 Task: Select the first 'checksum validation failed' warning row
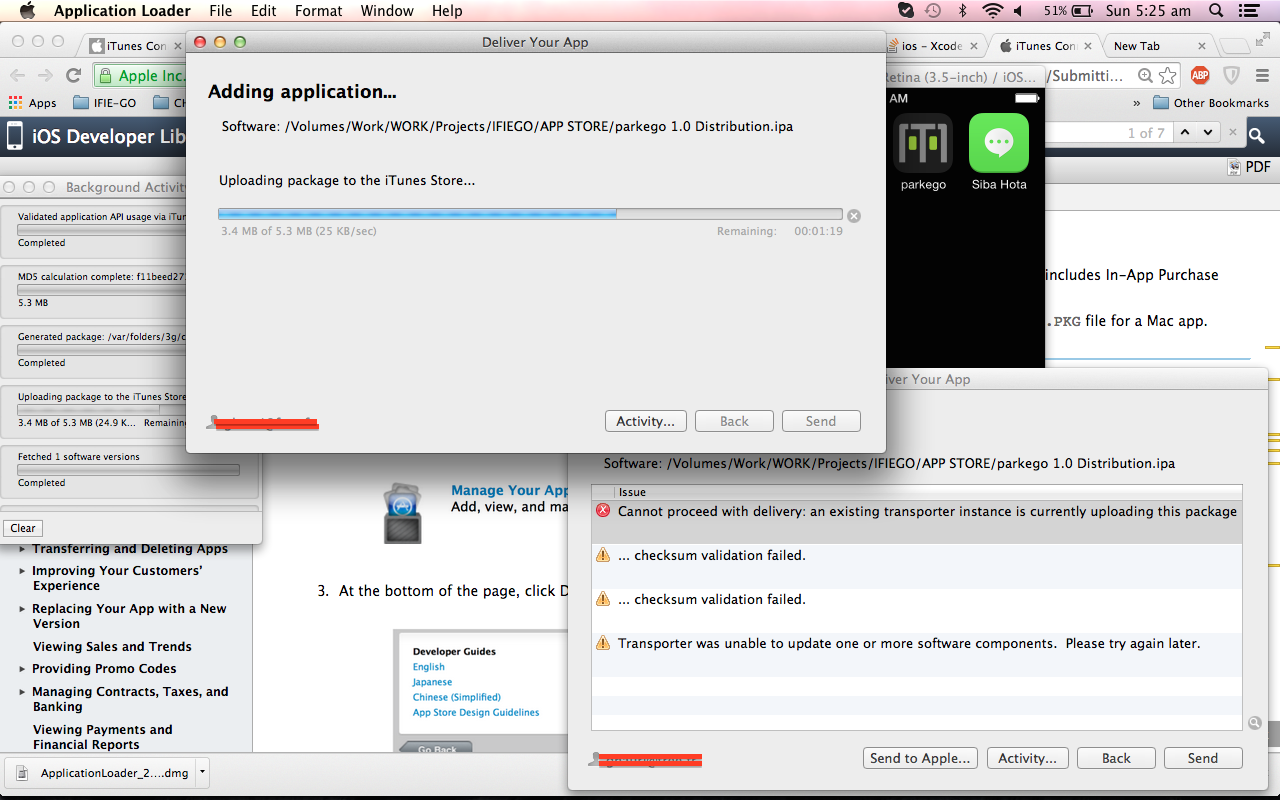[x=917, y=566]
